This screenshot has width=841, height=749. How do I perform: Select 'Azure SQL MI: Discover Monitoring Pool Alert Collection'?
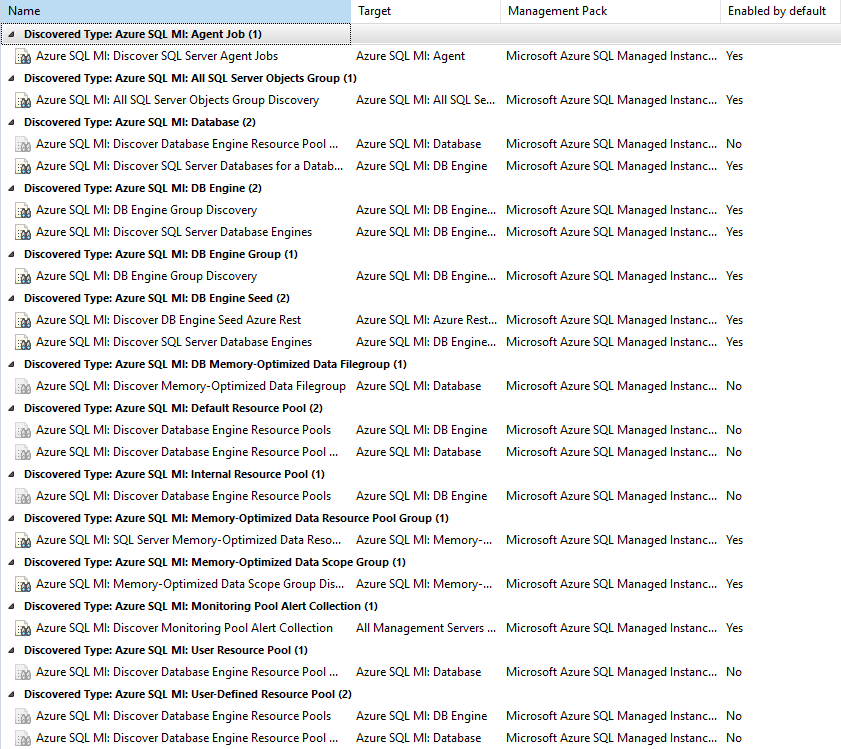pyautogui.click(x=184, y=628)
